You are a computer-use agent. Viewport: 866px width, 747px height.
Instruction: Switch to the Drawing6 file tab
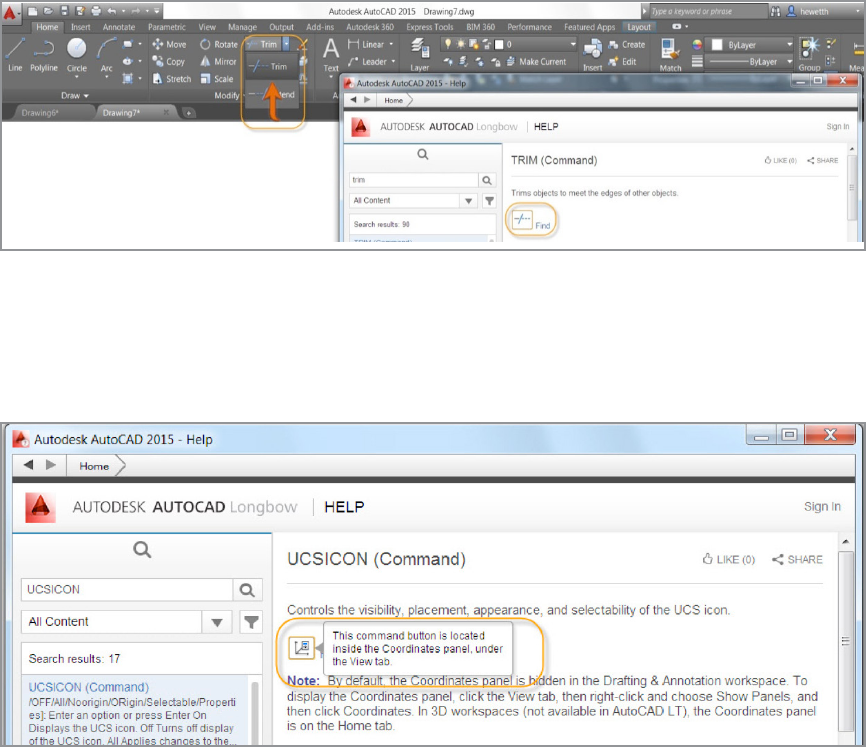point(40,113)
